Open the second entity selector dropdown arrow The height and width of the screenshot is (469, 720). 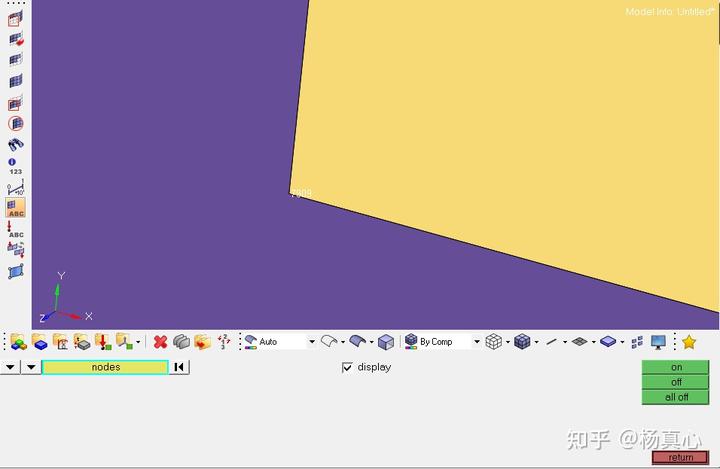31,367
